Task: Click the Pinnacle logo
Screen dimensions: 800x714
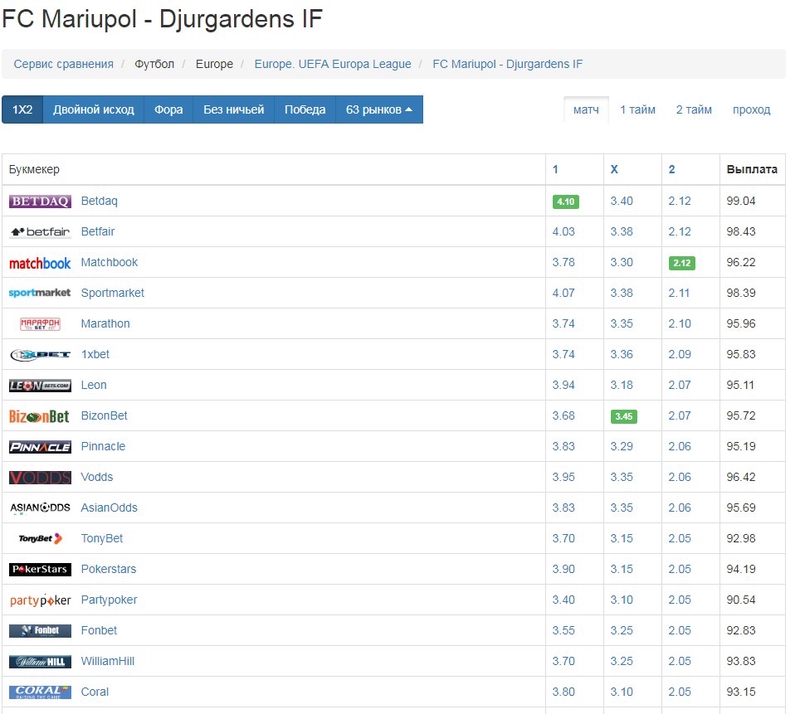Action: pos(40,447)
